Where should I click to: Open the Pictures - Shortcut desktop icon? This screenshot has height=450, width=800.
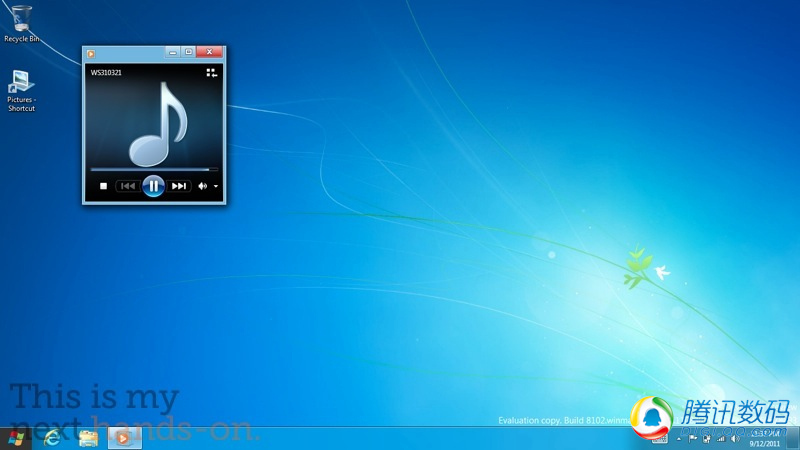[x=21, y=91]
